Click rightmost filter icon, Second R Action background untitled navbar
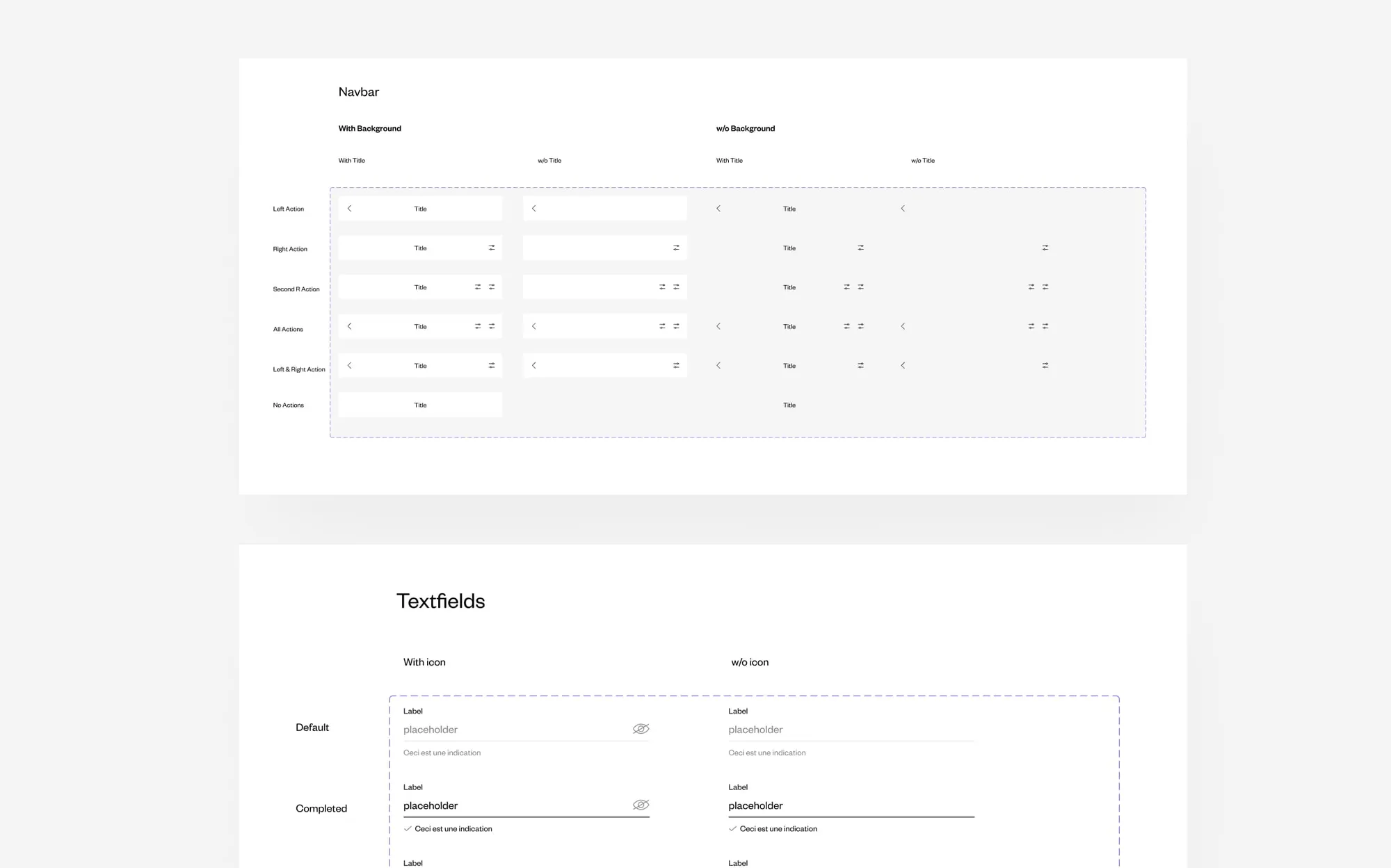The height and width of the screenshot is (868, 1391). (x=676, y=287)
